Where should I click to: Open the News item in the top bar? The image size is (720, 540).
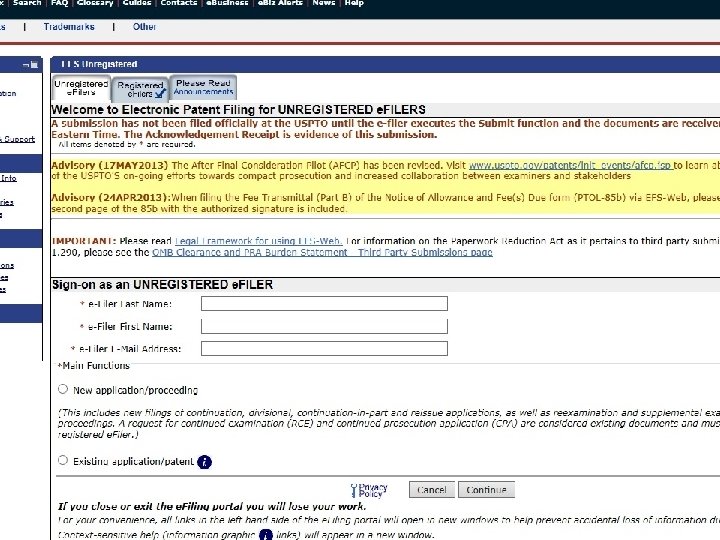coord(324,3)
